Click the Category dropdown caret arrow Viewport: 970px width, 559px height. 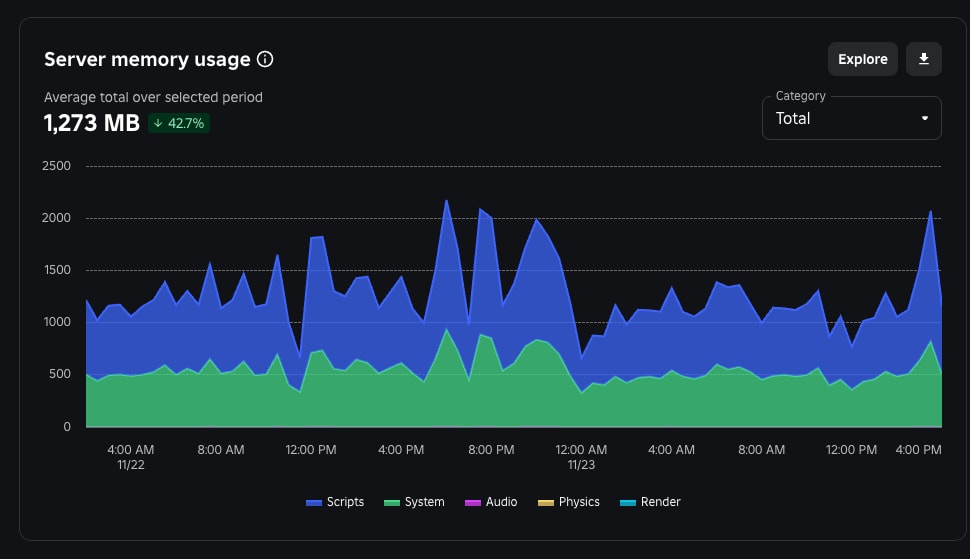coord(925,118)
